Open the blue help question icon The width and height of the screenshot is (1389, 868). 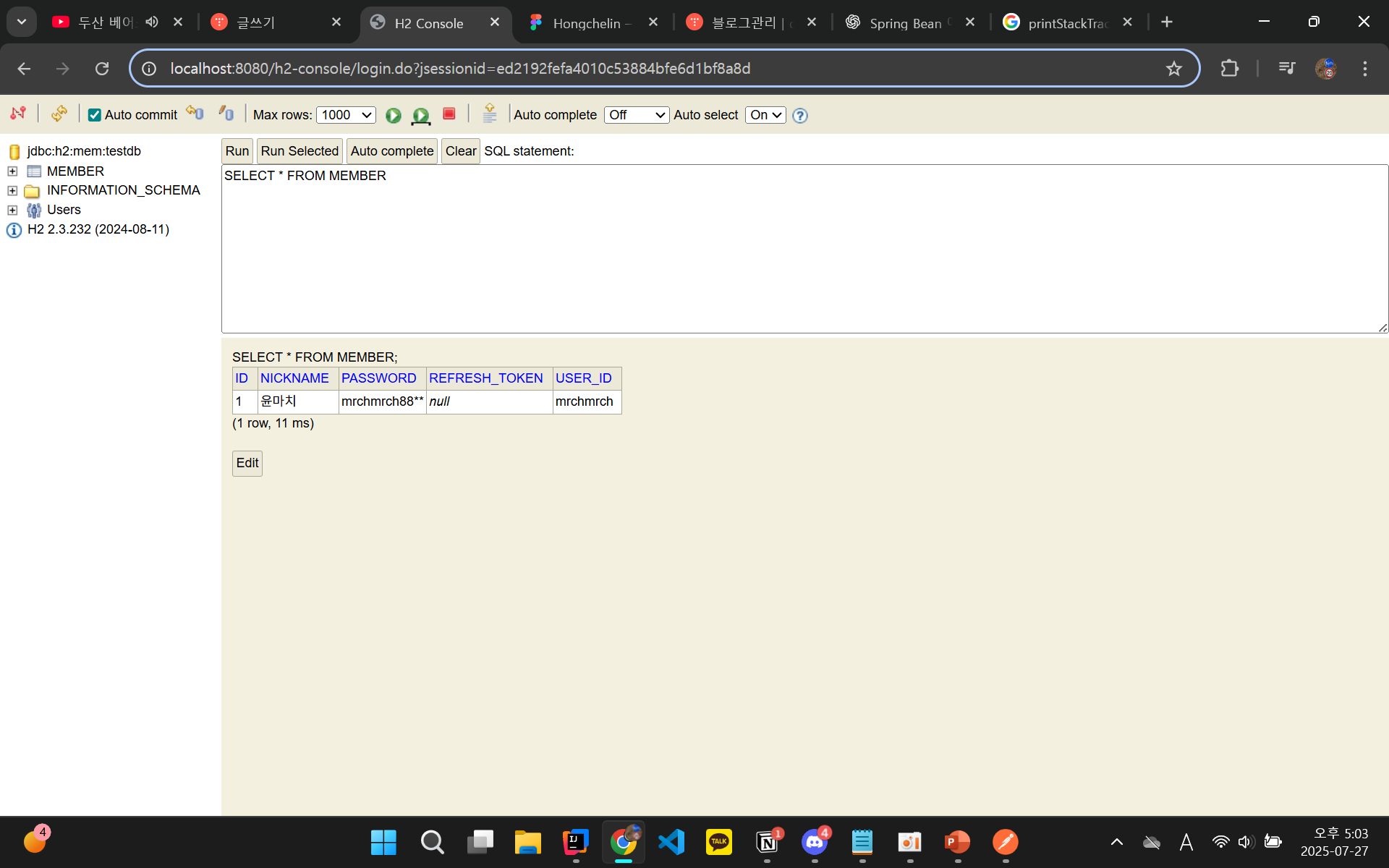[799, 116]
